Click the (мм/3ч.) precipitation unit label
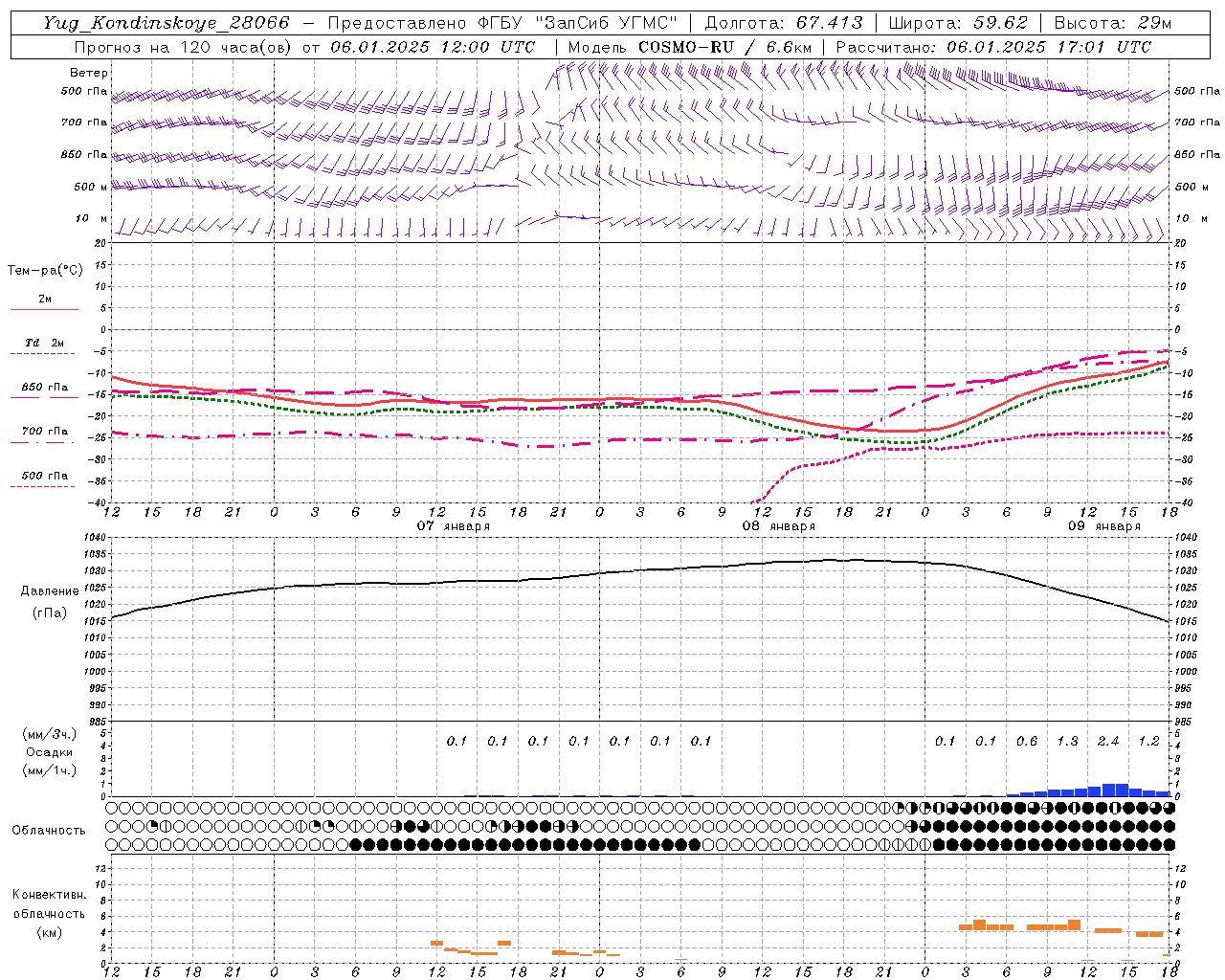Screen dimensions: 1225x980 pyautogui.click(x=50, y=734)
